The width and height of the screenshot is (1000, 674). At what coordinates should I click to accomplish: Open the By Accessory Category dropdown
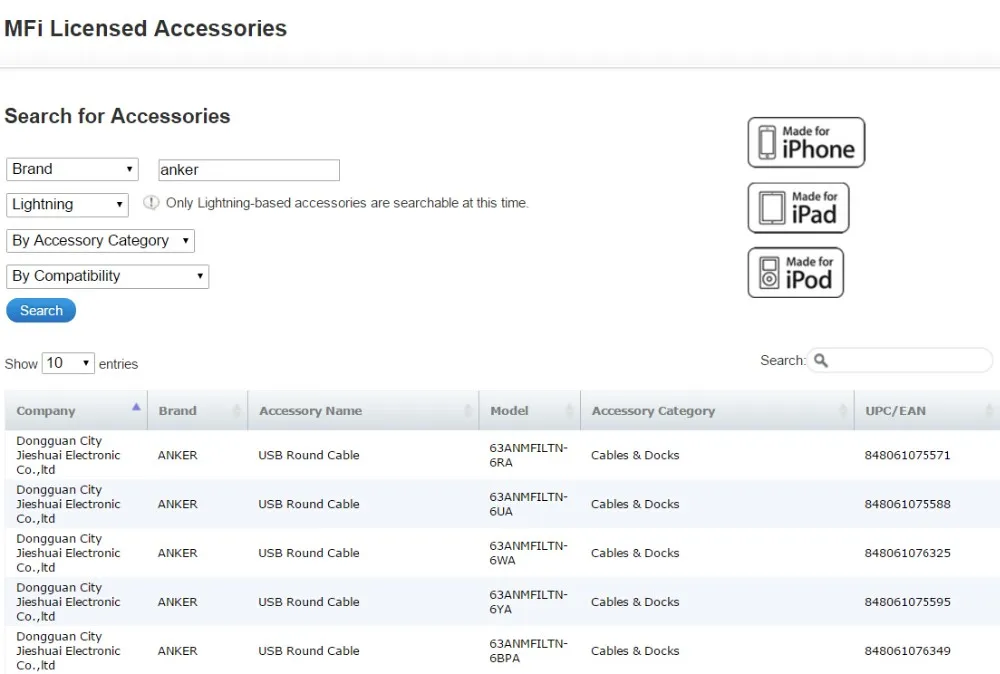[100, 240]
